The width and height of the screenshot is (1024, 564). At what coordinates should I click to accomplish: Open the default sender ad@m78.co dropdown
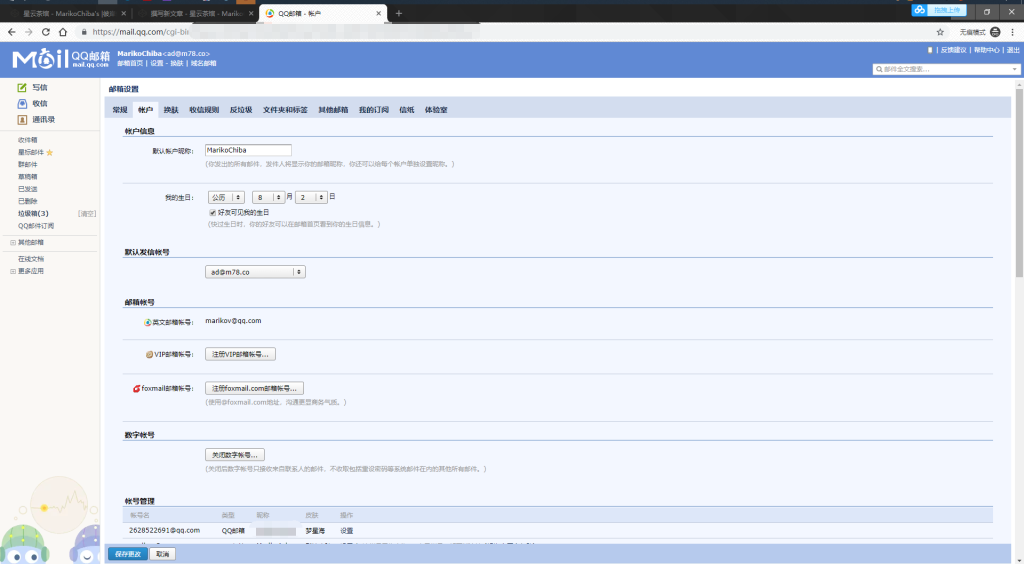[255, 272]
